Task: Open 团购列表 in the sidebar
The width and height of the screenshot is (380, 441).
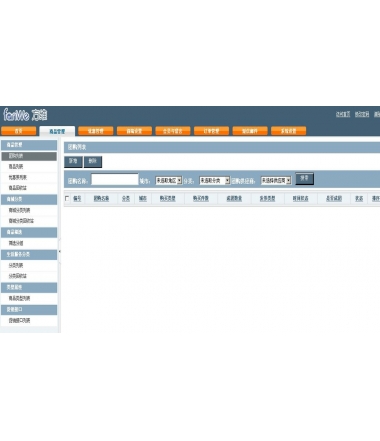Action: click(x=29, y=156)
